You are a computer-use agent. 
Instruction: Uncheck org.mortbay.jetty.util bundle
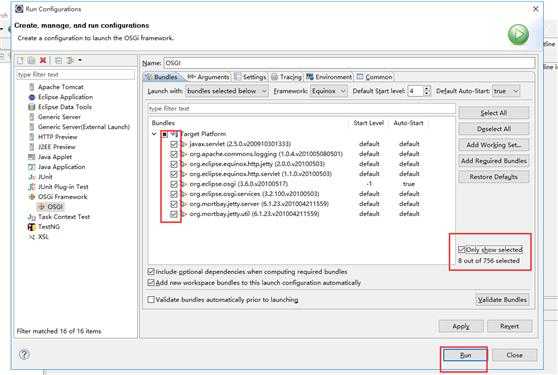(173, 214)
